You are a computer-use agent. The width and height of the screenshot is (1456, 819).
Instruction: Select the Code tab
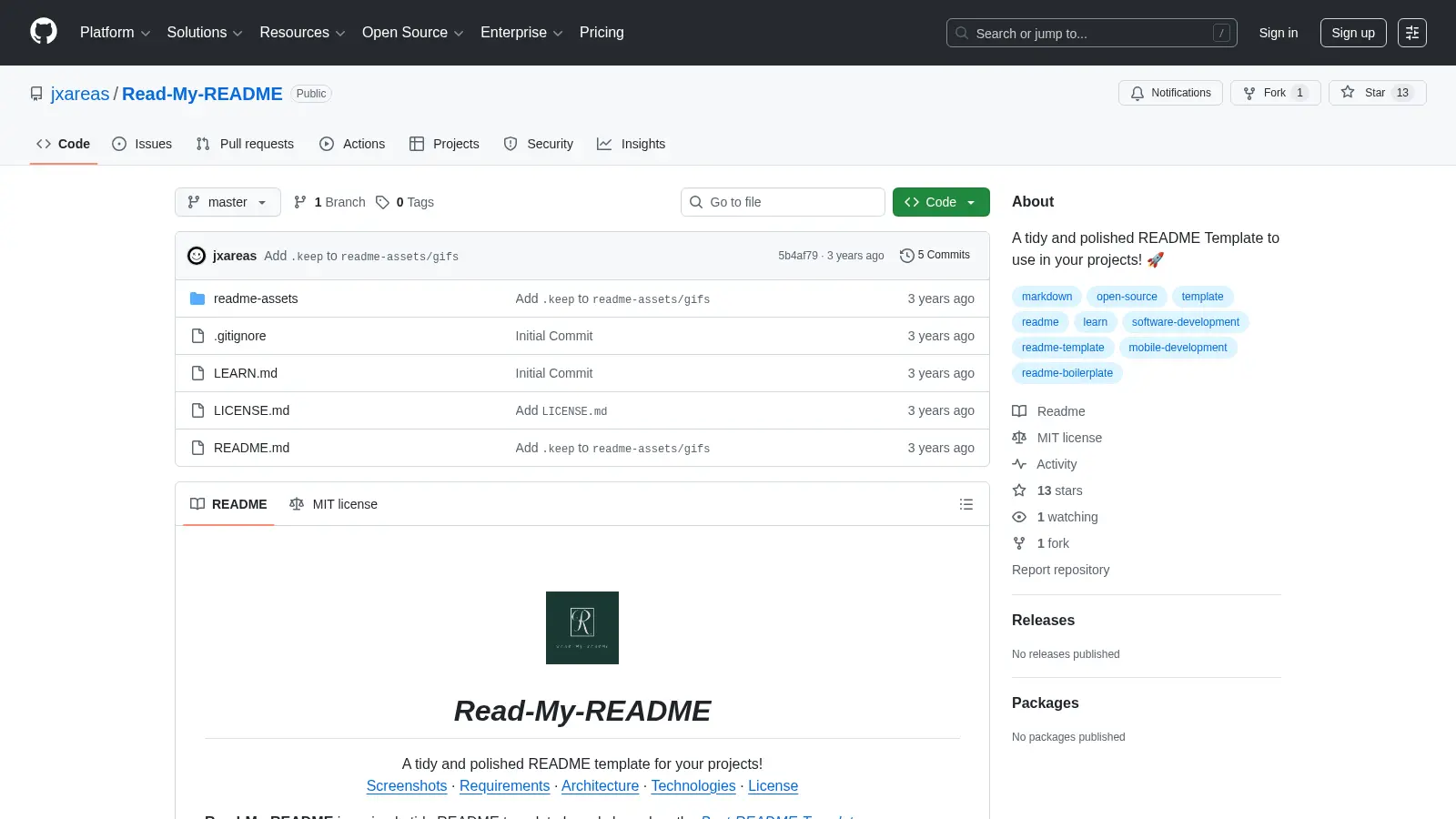point(63,144)
